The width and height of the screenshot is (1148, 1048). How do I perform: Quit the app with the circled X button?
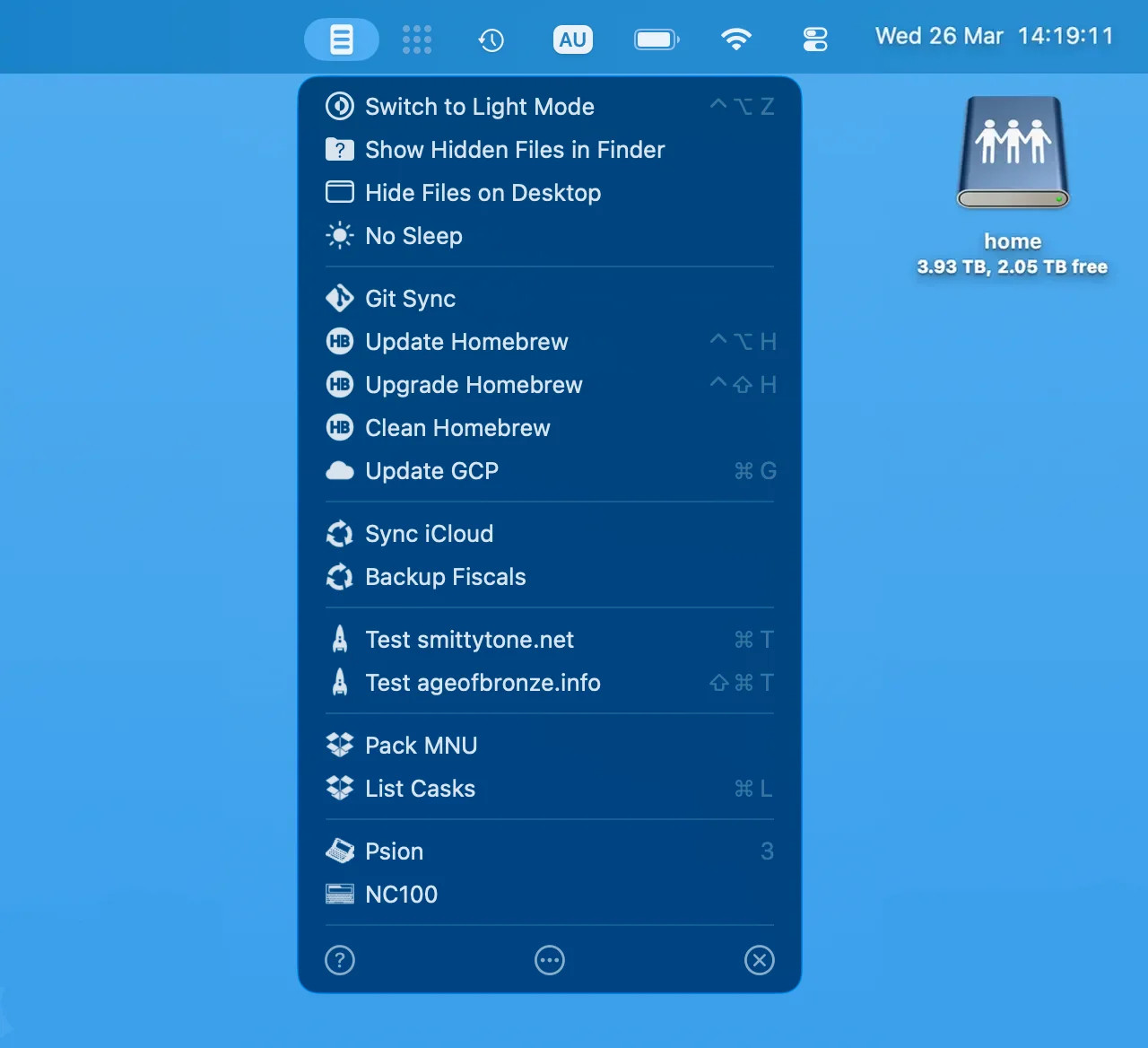click(760, 960)
